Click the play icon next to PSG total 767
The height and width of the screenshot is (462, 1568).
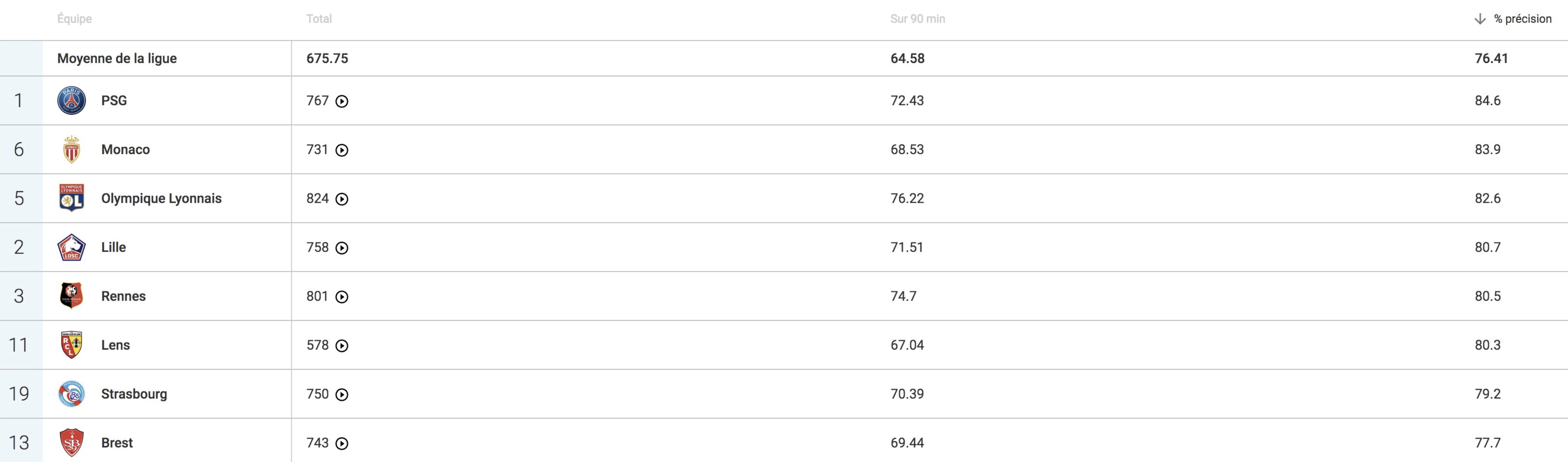point(342,102)
